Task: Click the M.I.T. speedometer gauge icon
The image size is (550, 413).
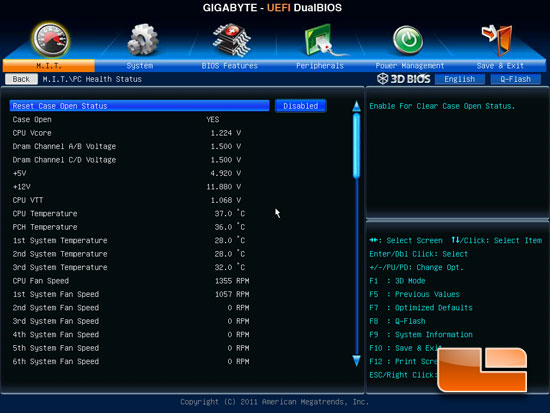Action: coord(51,40)
